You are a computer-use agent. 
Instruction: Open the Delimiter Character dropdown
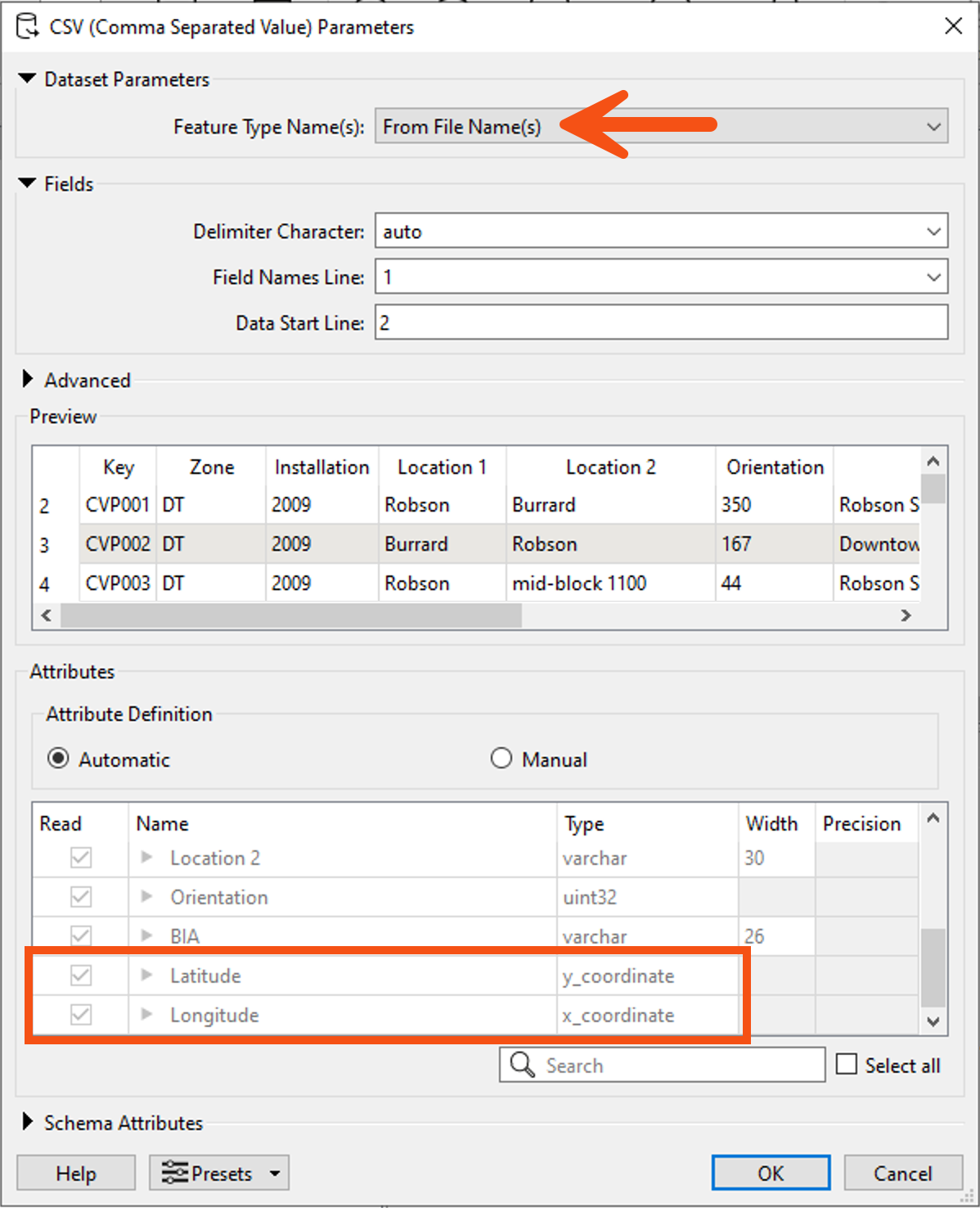pyautogui.click(x=933, y=231)
